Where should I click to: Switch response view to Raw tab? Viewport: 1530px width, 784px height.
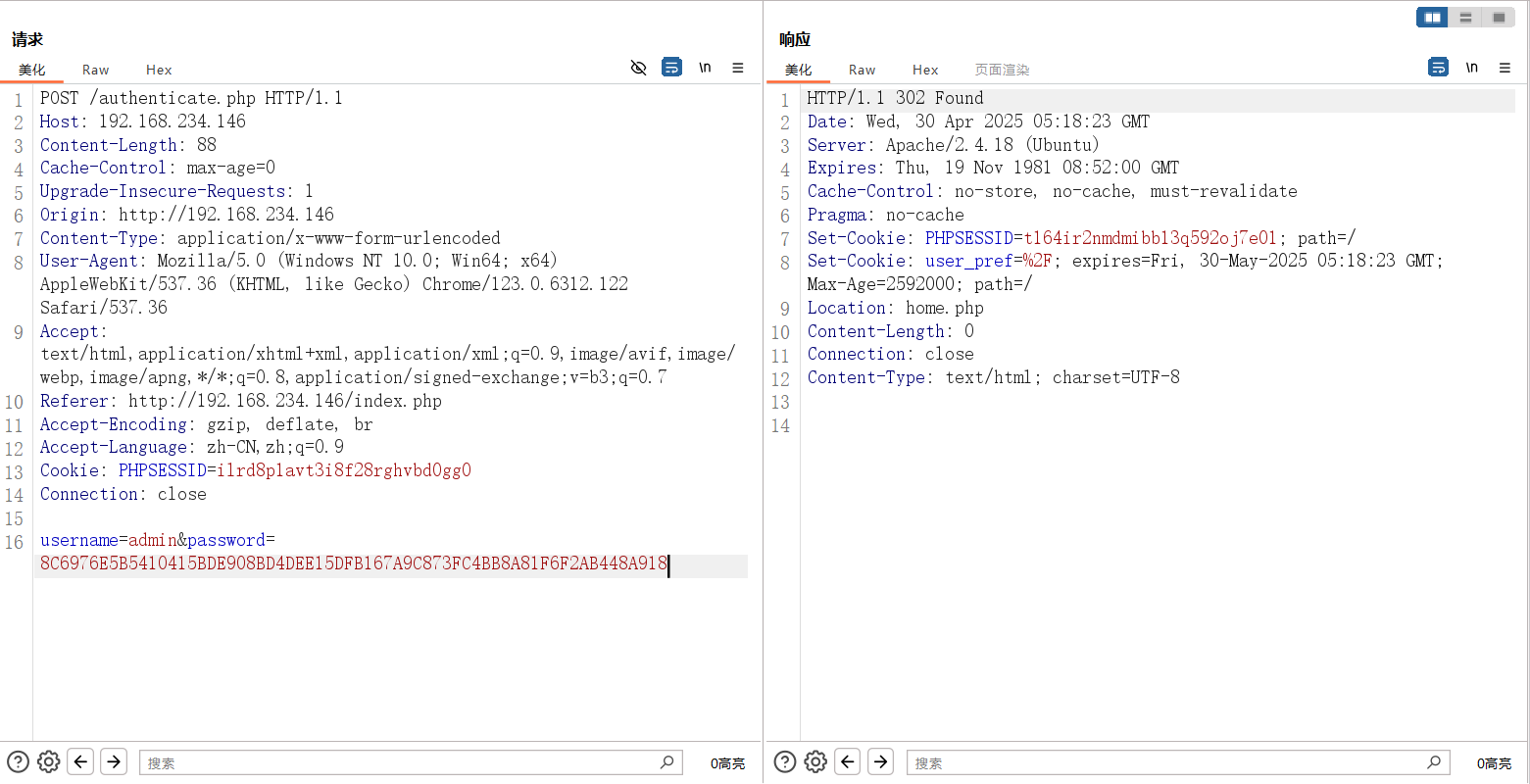862,71
